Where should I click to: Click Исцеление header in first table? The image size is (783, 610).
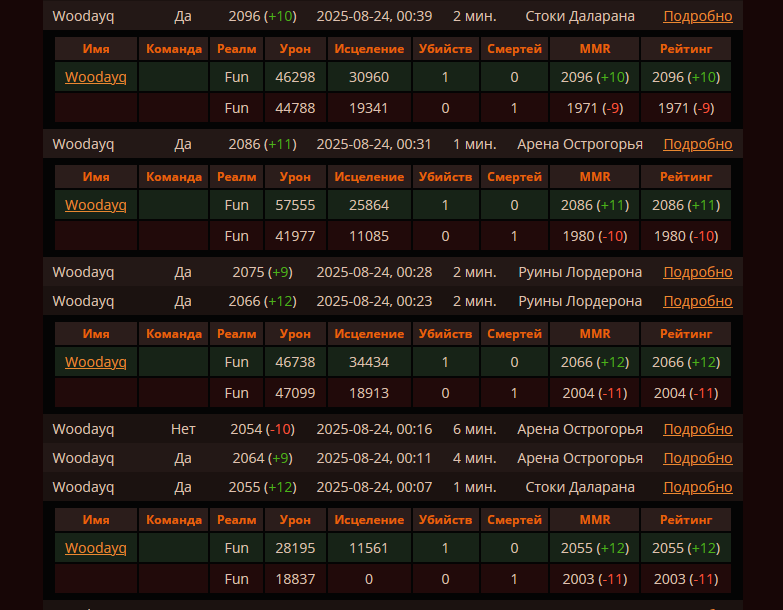[369, 49]
